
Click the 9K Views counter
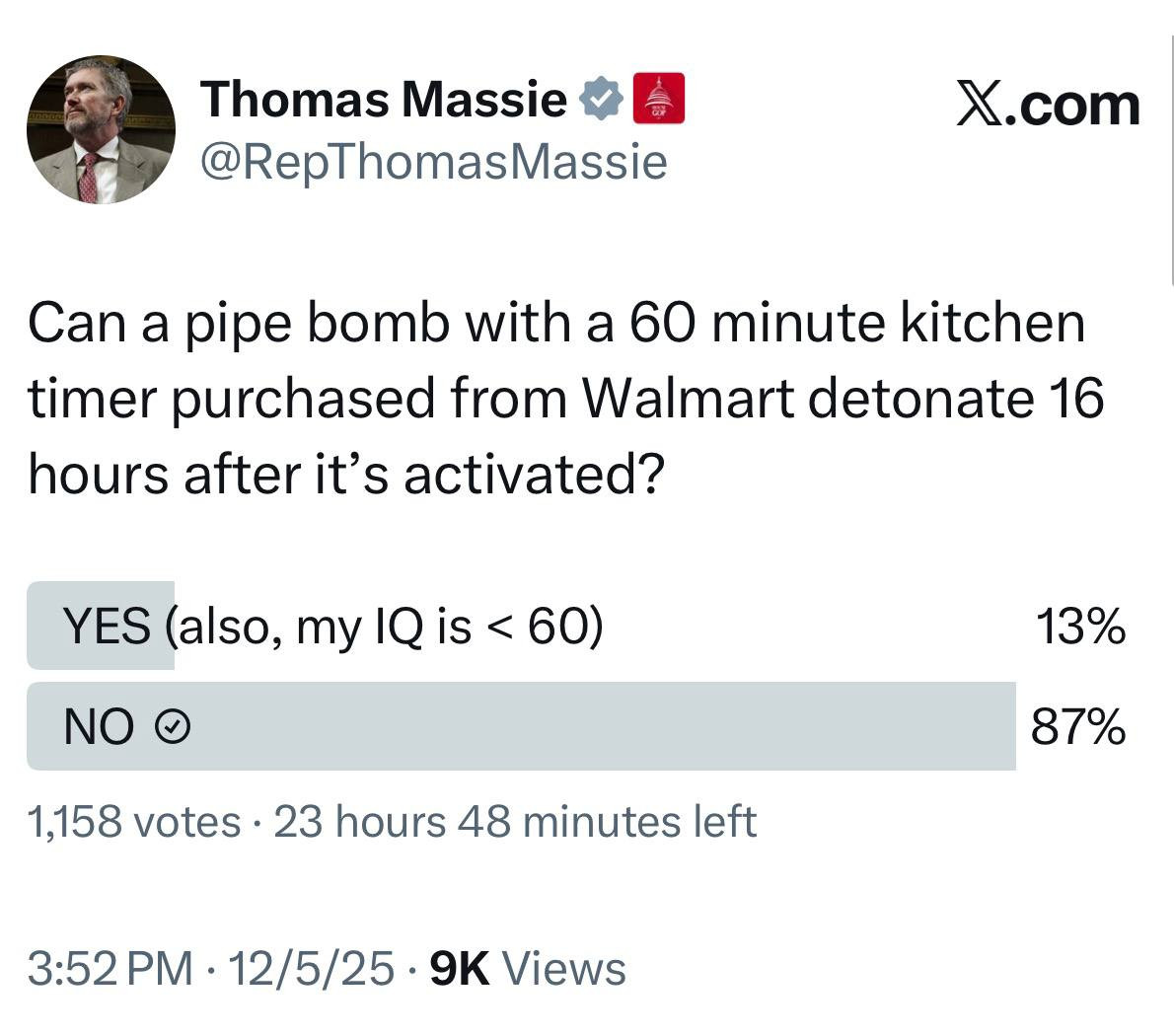click(x=529, y=969)
